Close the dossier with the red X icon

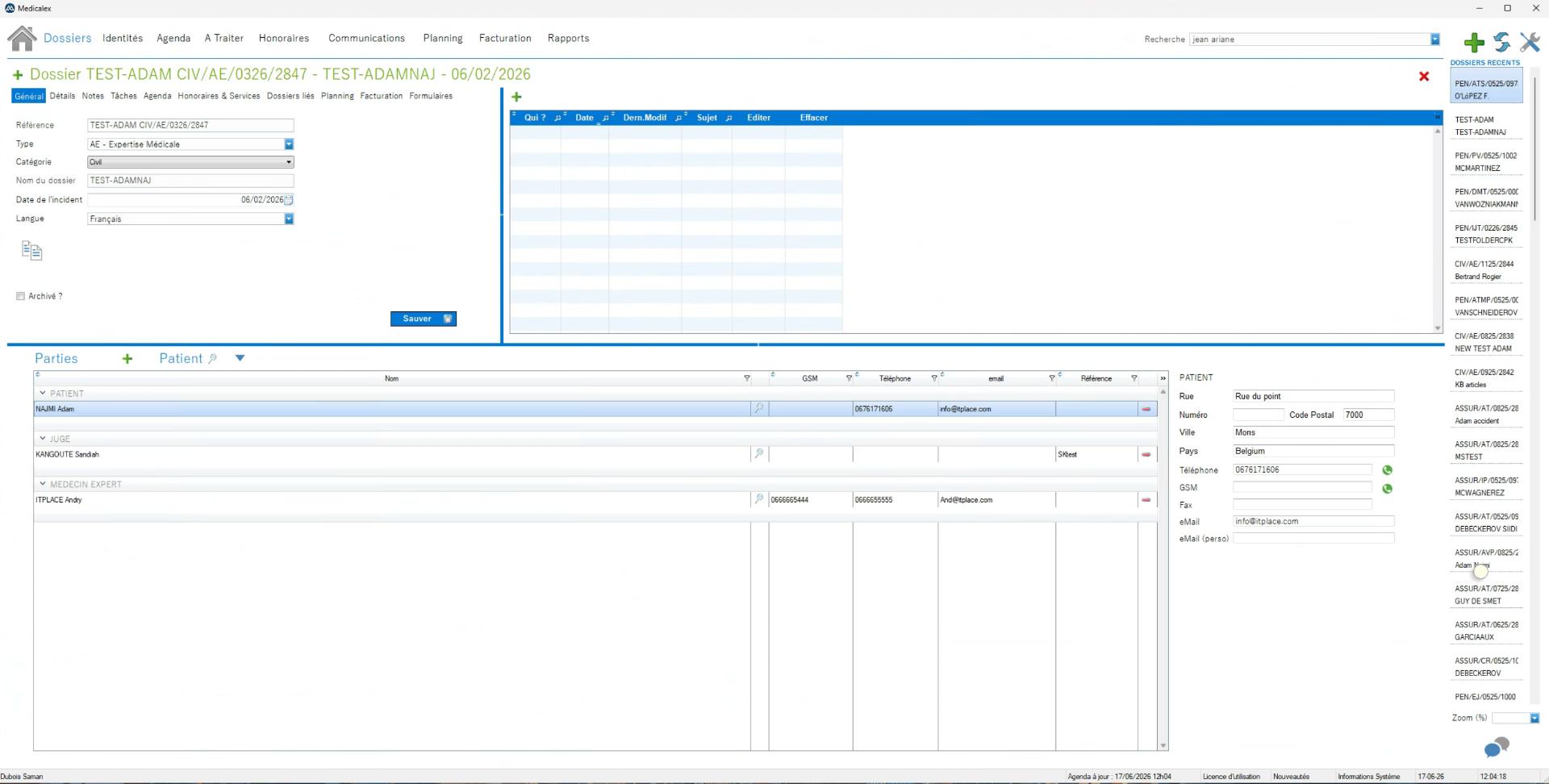click(1424, 76)
